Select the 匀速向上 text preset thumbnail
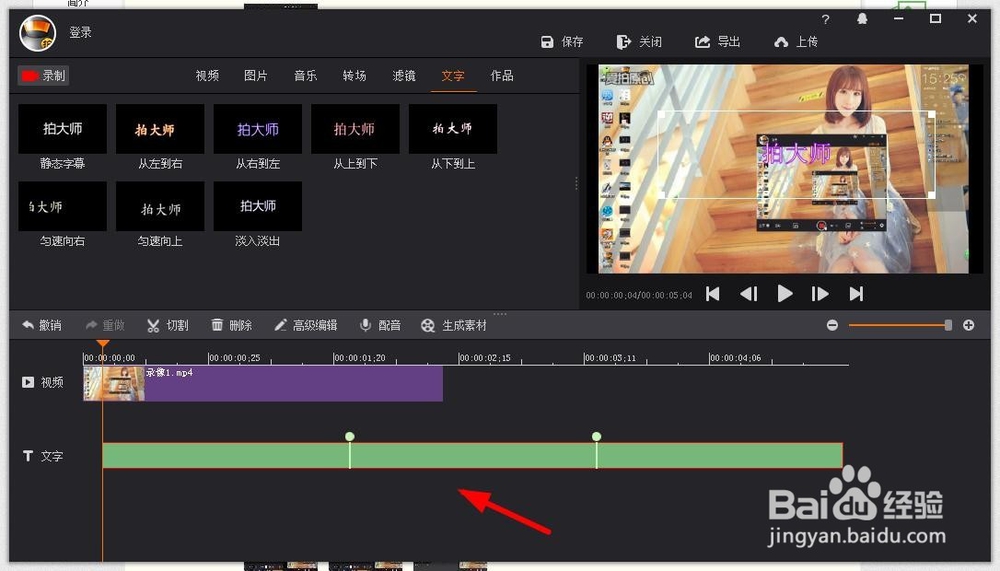The image size is (1000, 571). coord(160,206)
